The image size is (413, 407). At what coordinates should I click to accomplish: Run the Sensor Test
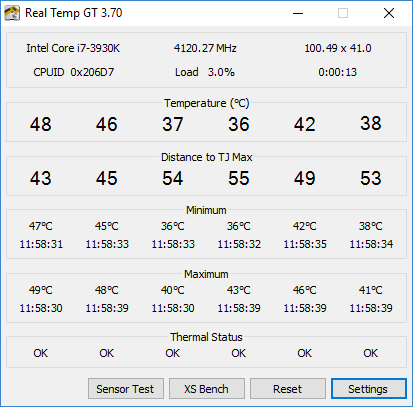point(126,389)
